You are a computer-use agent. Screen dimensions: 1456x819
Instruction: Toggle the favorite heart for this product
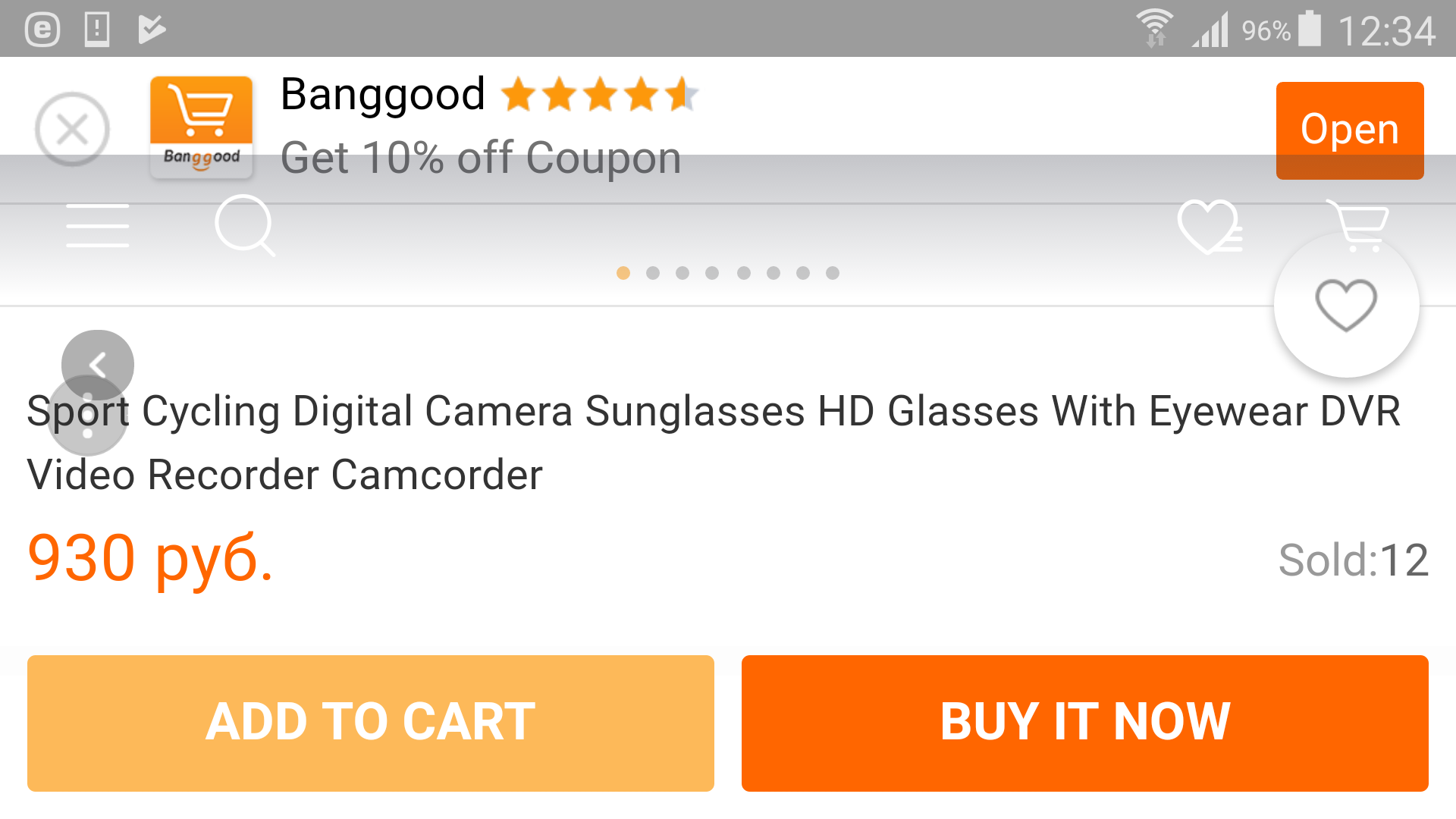point(1346,305)
